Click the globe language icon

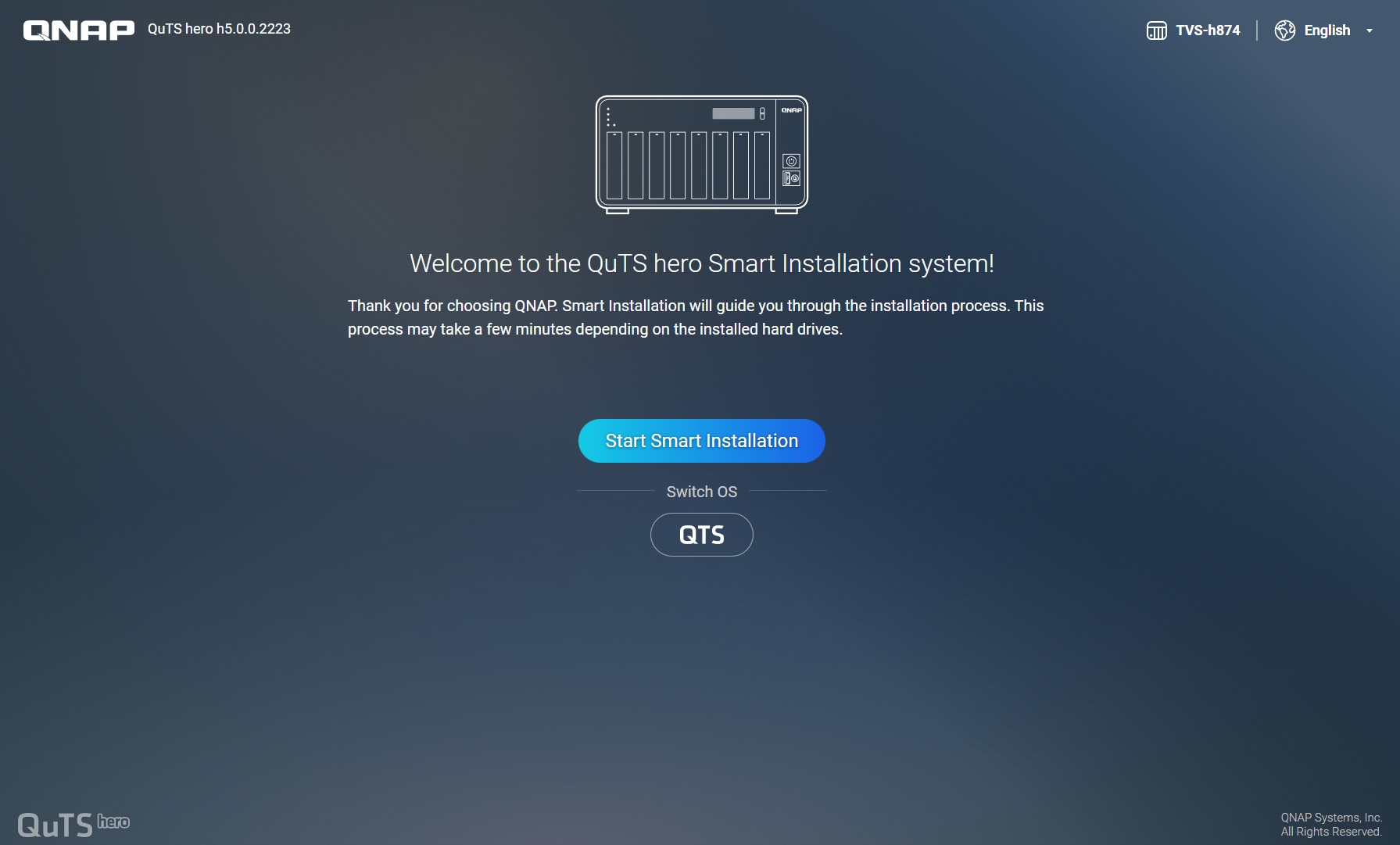click(x=1284, y=30)
